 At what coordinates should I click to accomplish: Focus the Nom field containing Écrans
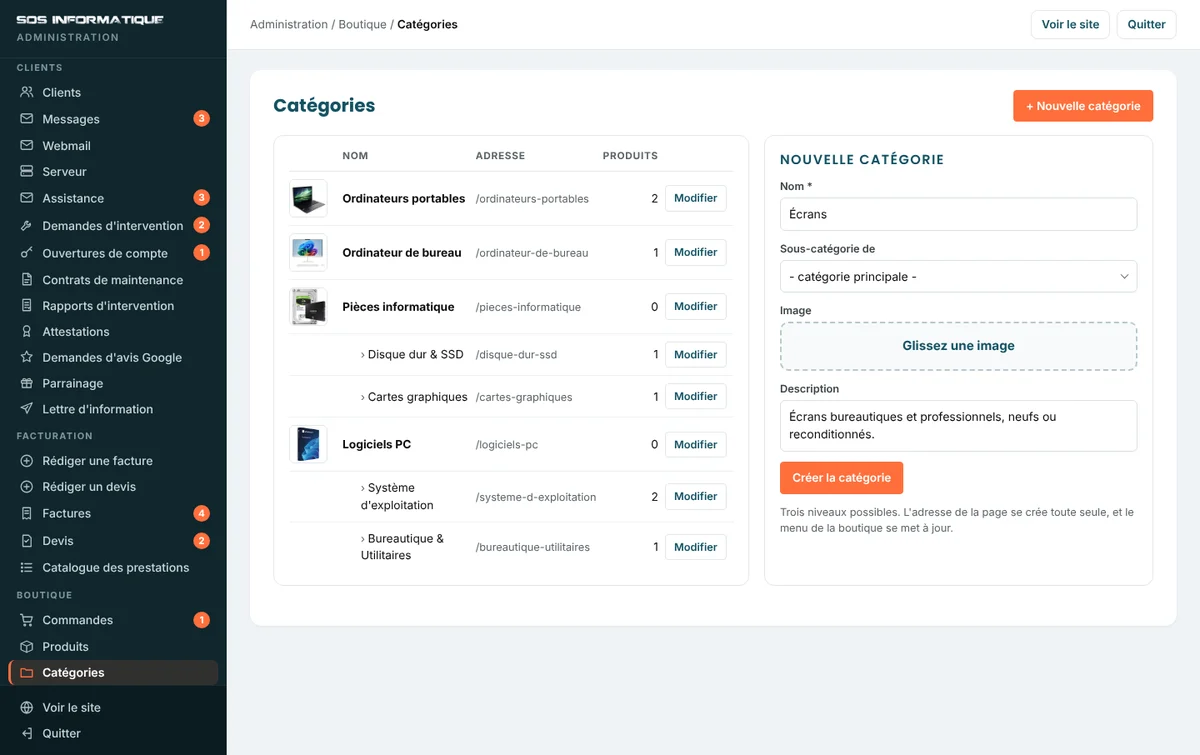point(958,214)
